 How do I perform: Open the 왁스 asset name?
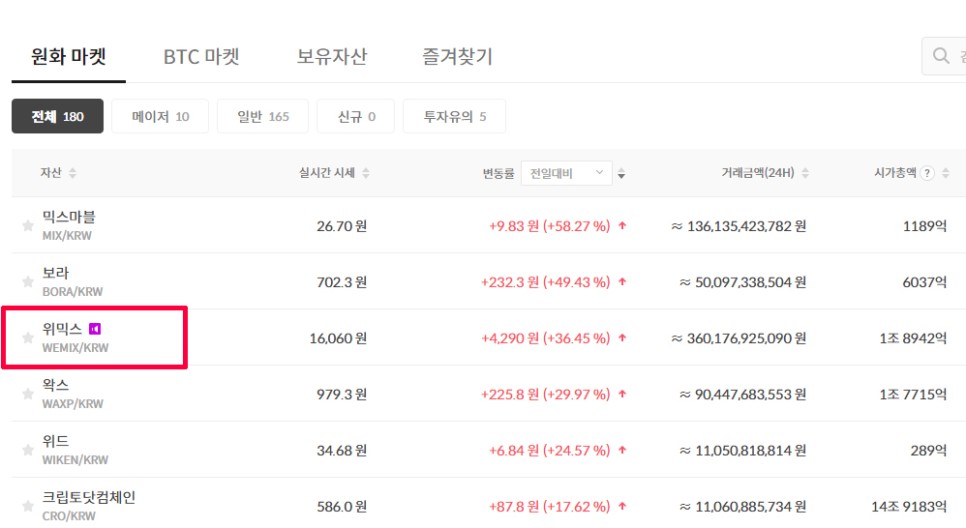click(x=55, y=385)
